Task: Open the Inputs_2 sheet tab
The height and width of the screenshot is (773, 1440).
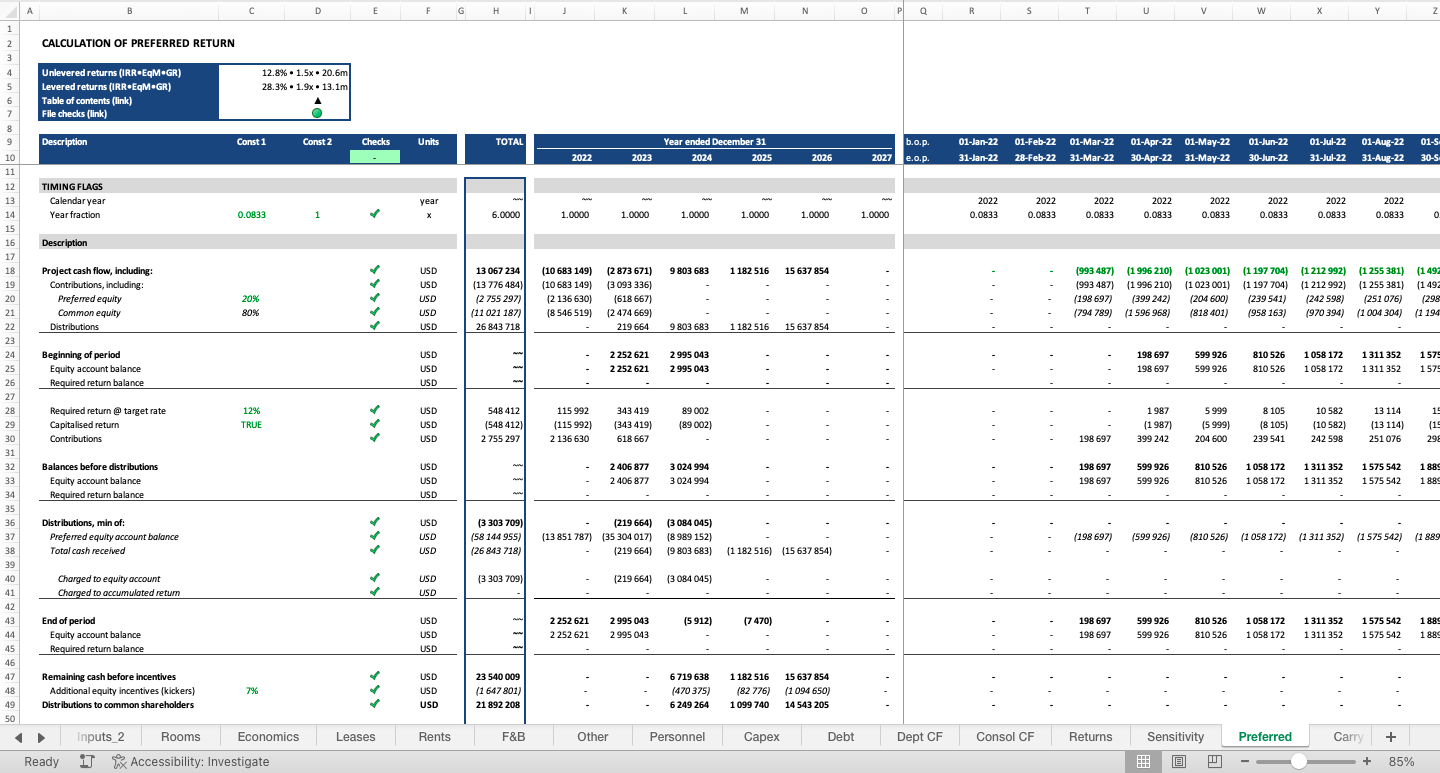Action: pos(101,737)
